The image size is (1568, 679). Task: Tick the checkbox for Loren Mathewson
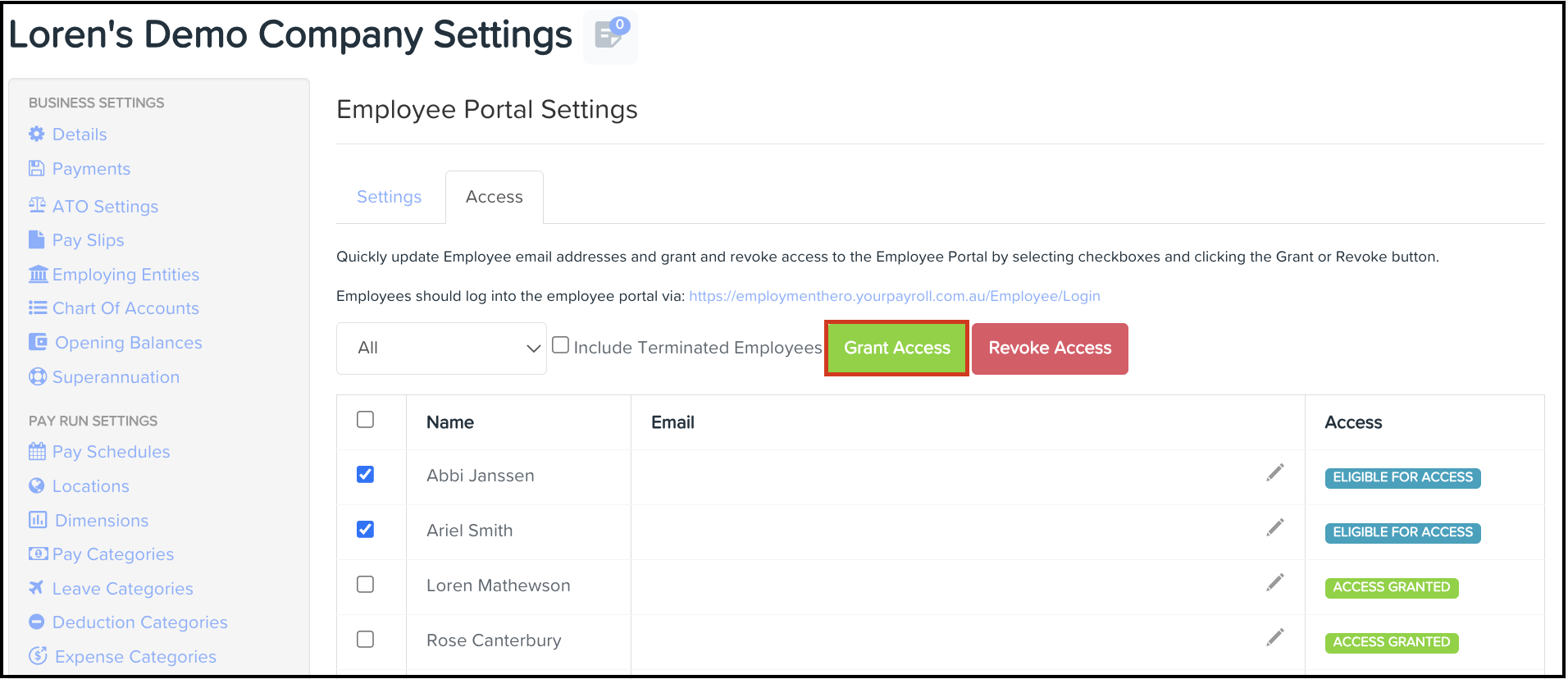point(366,585)
